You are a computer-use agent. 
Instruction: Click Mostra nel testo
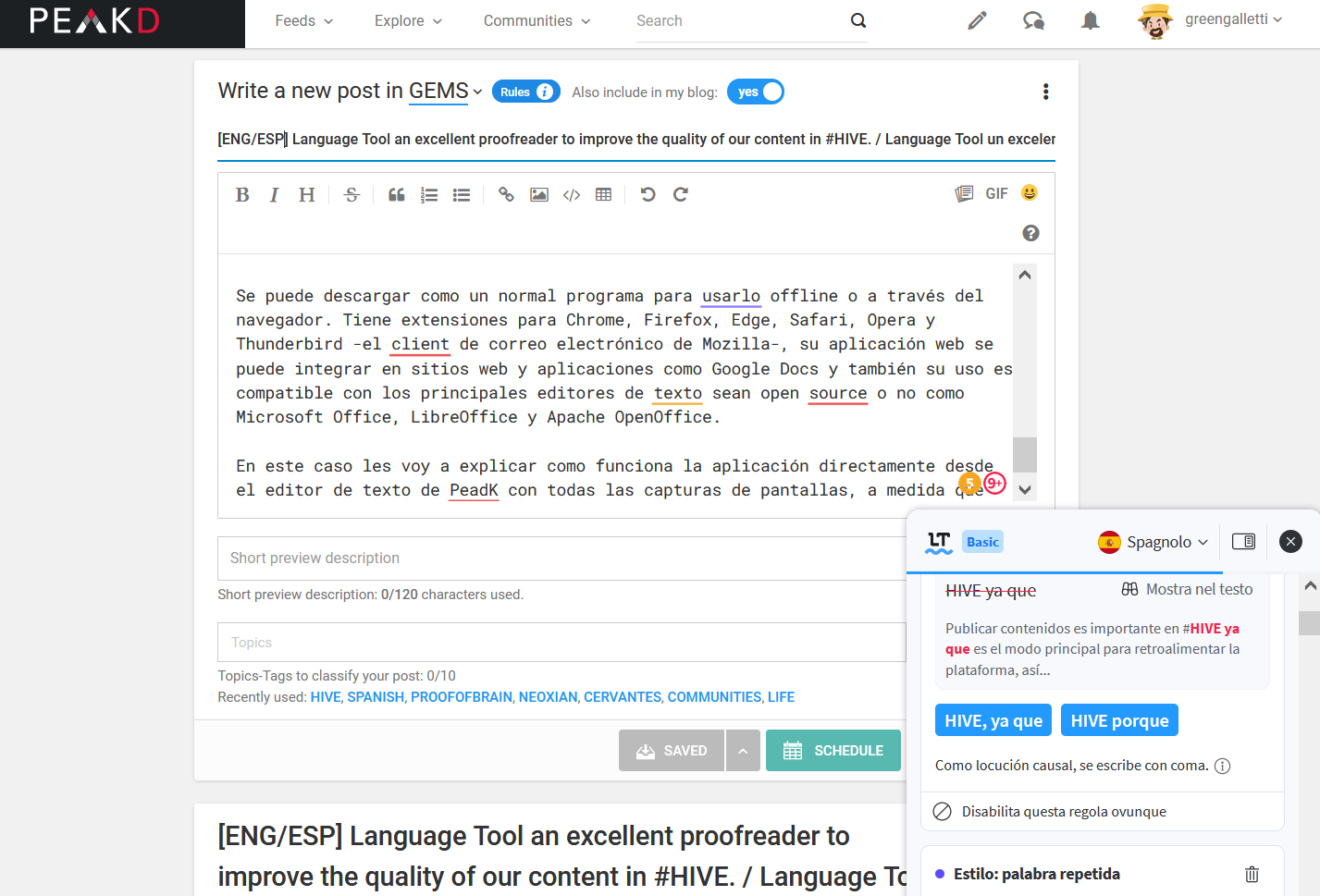[1188, 589]
